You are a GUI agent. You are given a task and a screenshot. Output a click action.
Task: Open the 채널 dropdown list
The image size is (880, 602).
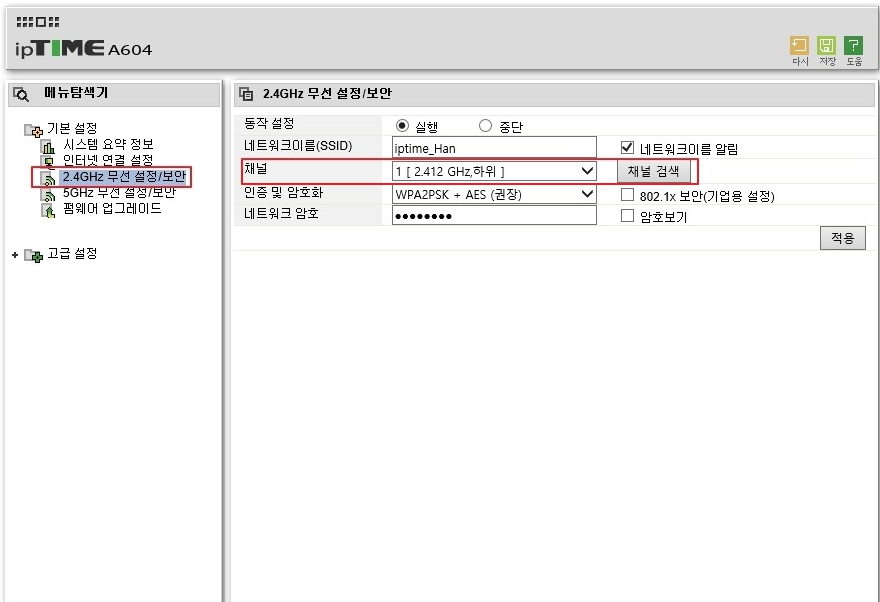pos(494,171)
